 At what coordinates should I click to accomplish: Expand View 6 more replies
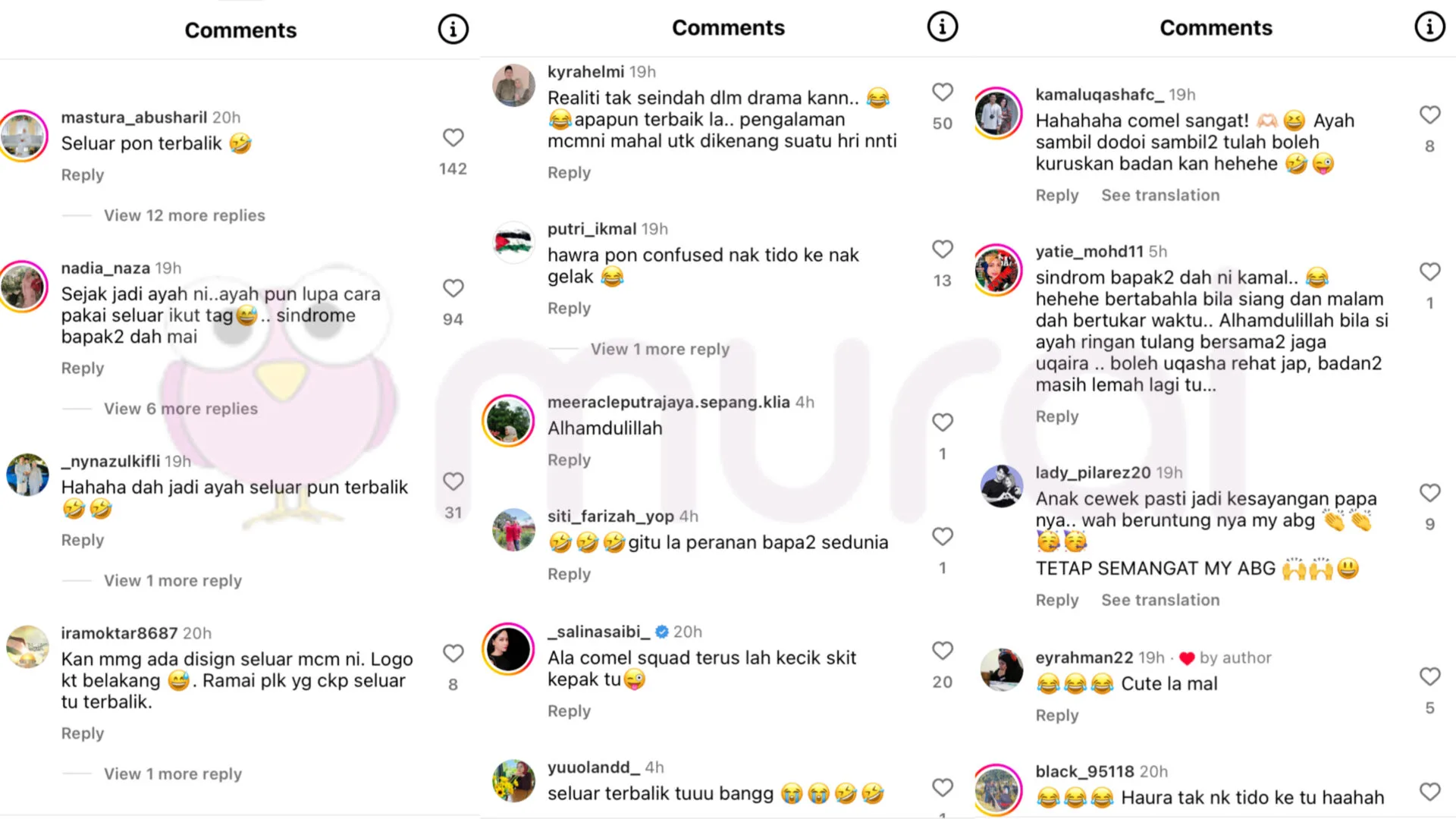180,409
